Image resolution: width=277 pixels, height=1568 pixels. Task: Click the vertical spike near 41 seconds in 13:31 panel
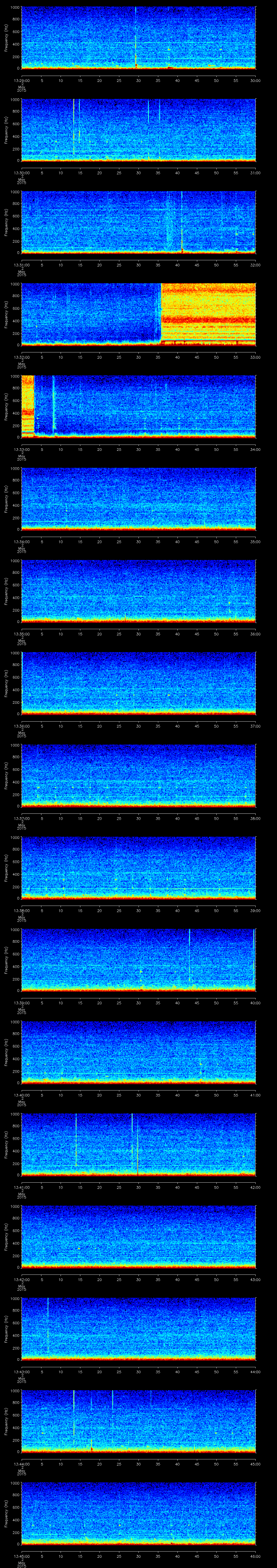pos(182,222)
